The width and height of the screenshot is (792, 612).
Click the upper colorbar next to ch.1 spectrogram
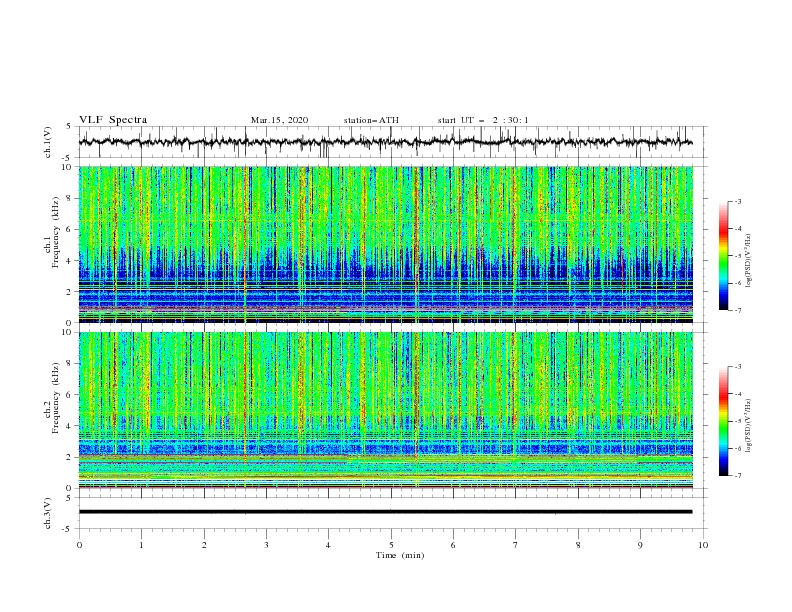(x=723, y=256)
